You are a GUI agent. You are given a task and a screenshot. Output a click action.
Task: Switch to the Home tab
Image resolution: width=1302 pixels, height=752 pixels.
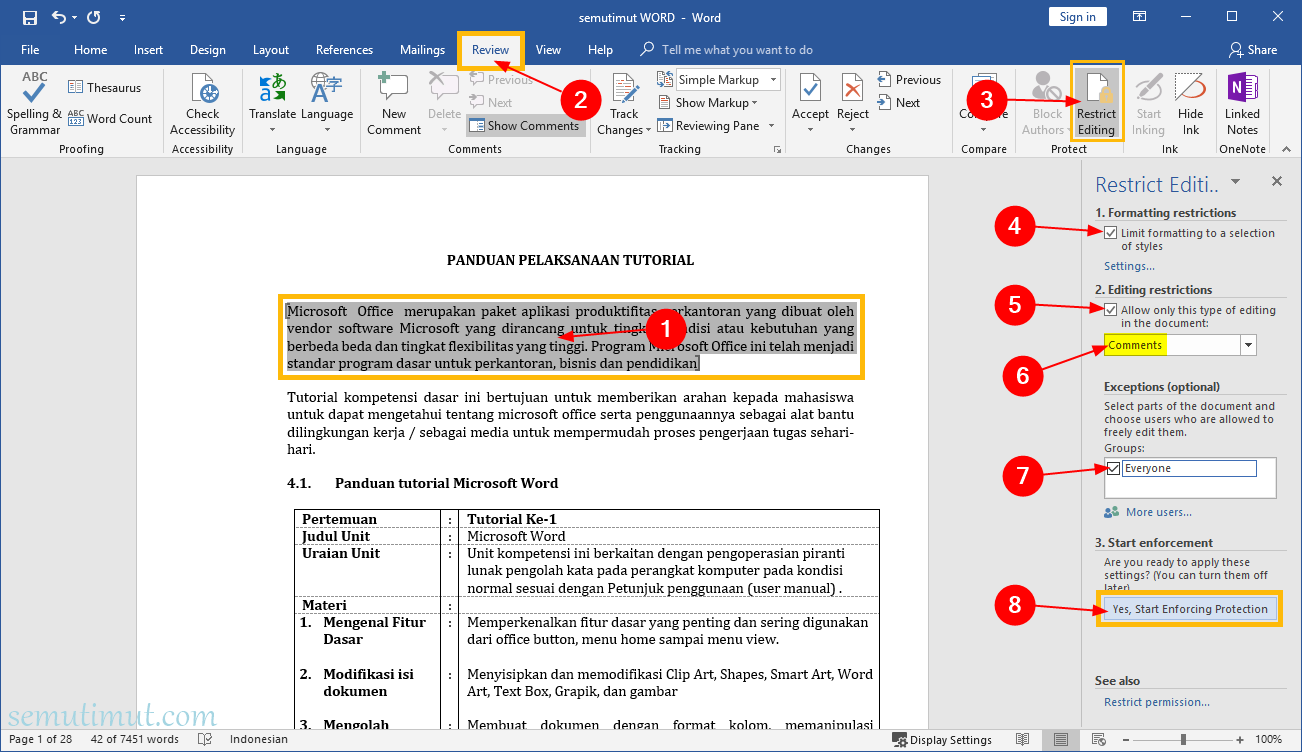pyautogui.click(x=90, y=50)
